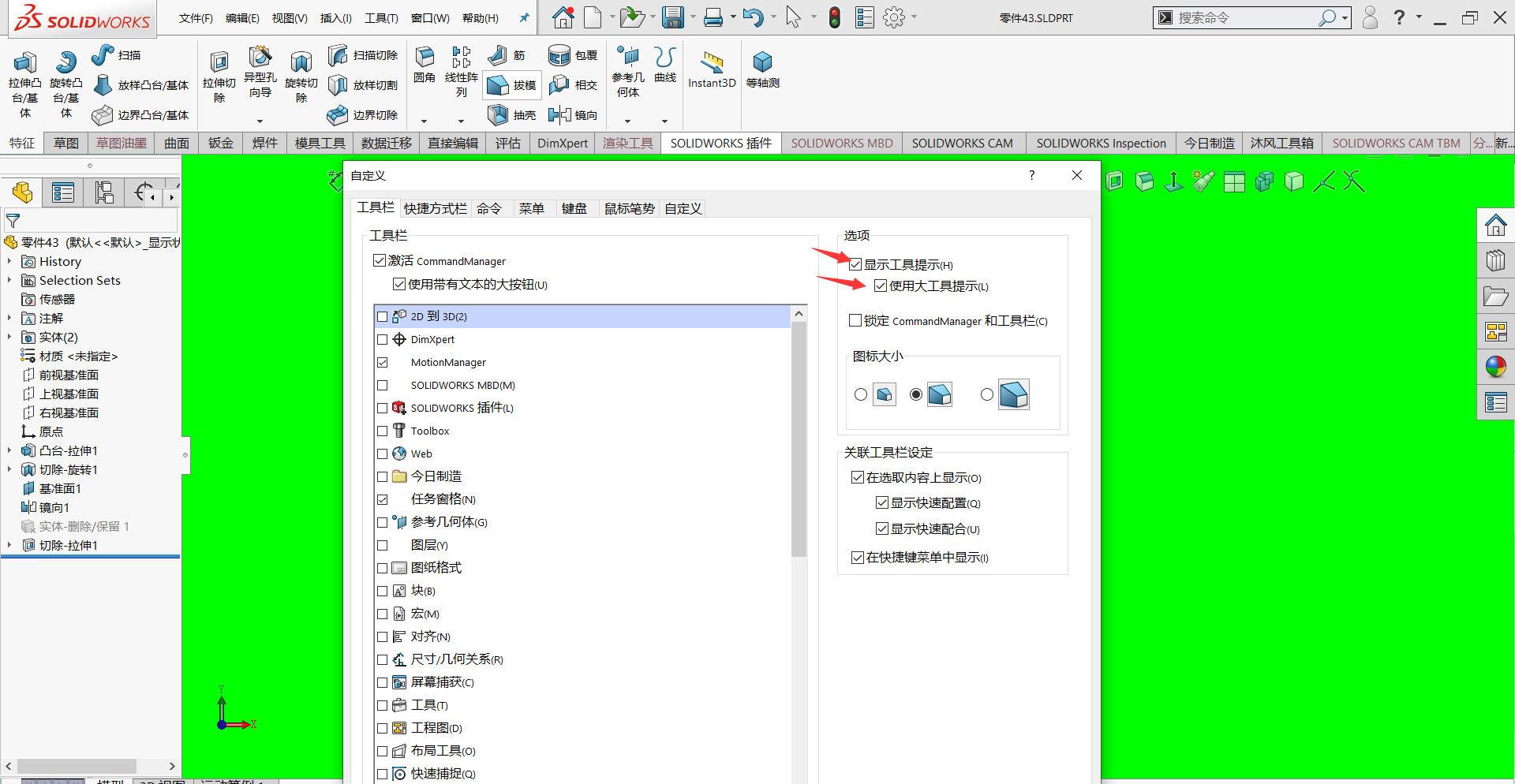Toggle 使用带有文本的大按钮 checkbox
This screenshot has height=784, width=1515.
399,284
